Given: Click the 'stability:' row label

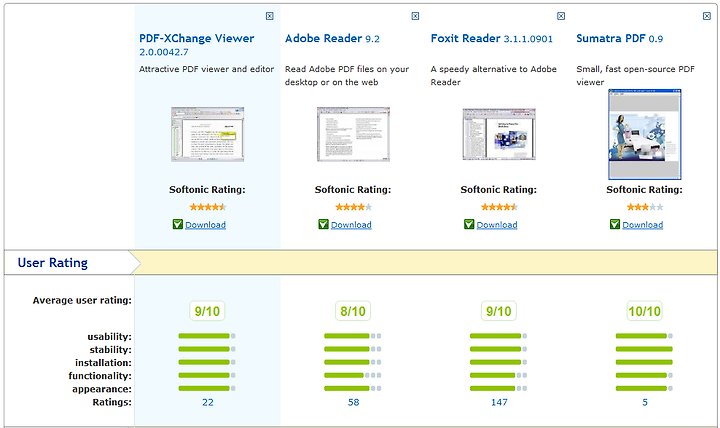Looking at the screenshot, I should pyautogui.click(x=110, y=350).
